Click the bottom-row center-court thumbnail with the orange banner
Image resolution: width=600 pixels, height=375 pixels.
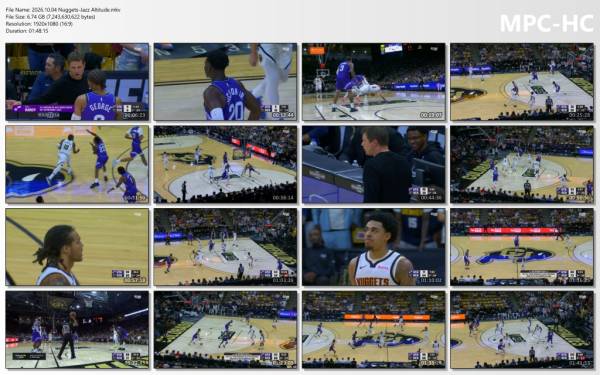coord(374,330)
